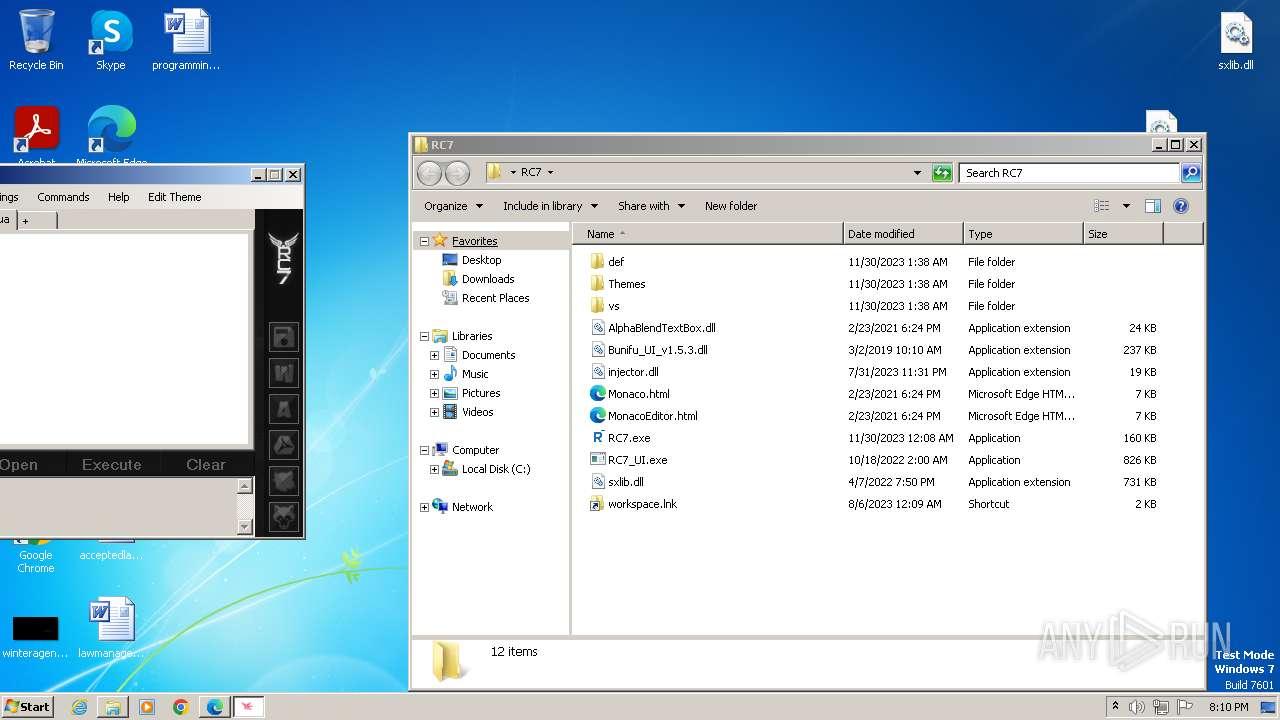Select the workspace.lnk shortcut
This screenshot has width=1280, height=720.
click(642, 504)
